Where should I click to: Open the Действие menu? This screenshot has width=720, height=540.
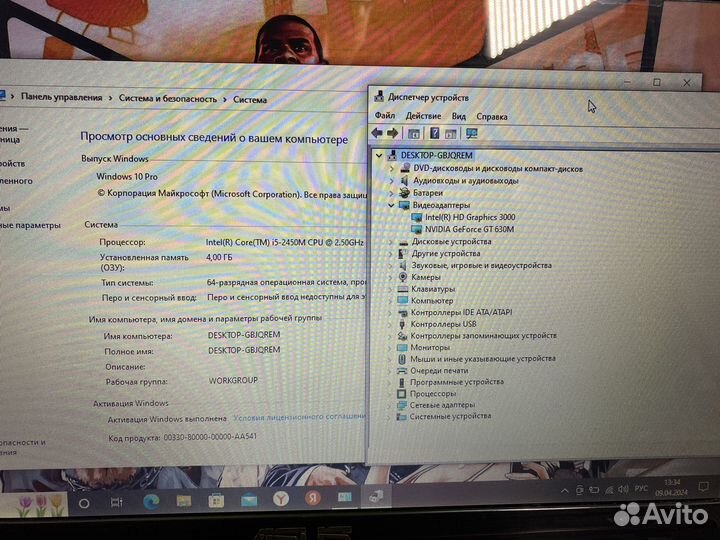pyautogui.click(x=423, y=117)
